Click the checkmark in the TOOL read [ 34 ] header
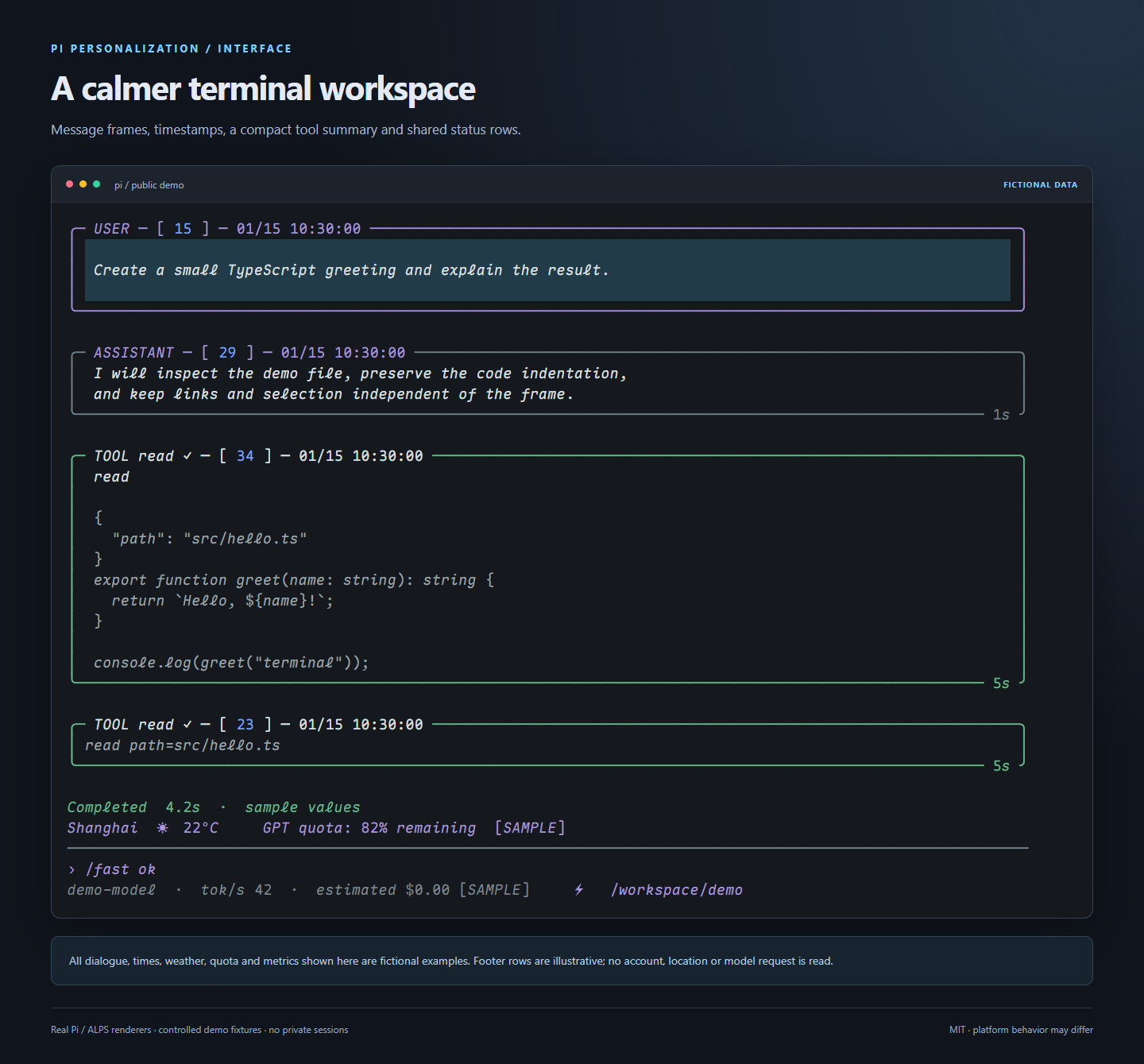 pyautogui.click(x=187, y=456)
